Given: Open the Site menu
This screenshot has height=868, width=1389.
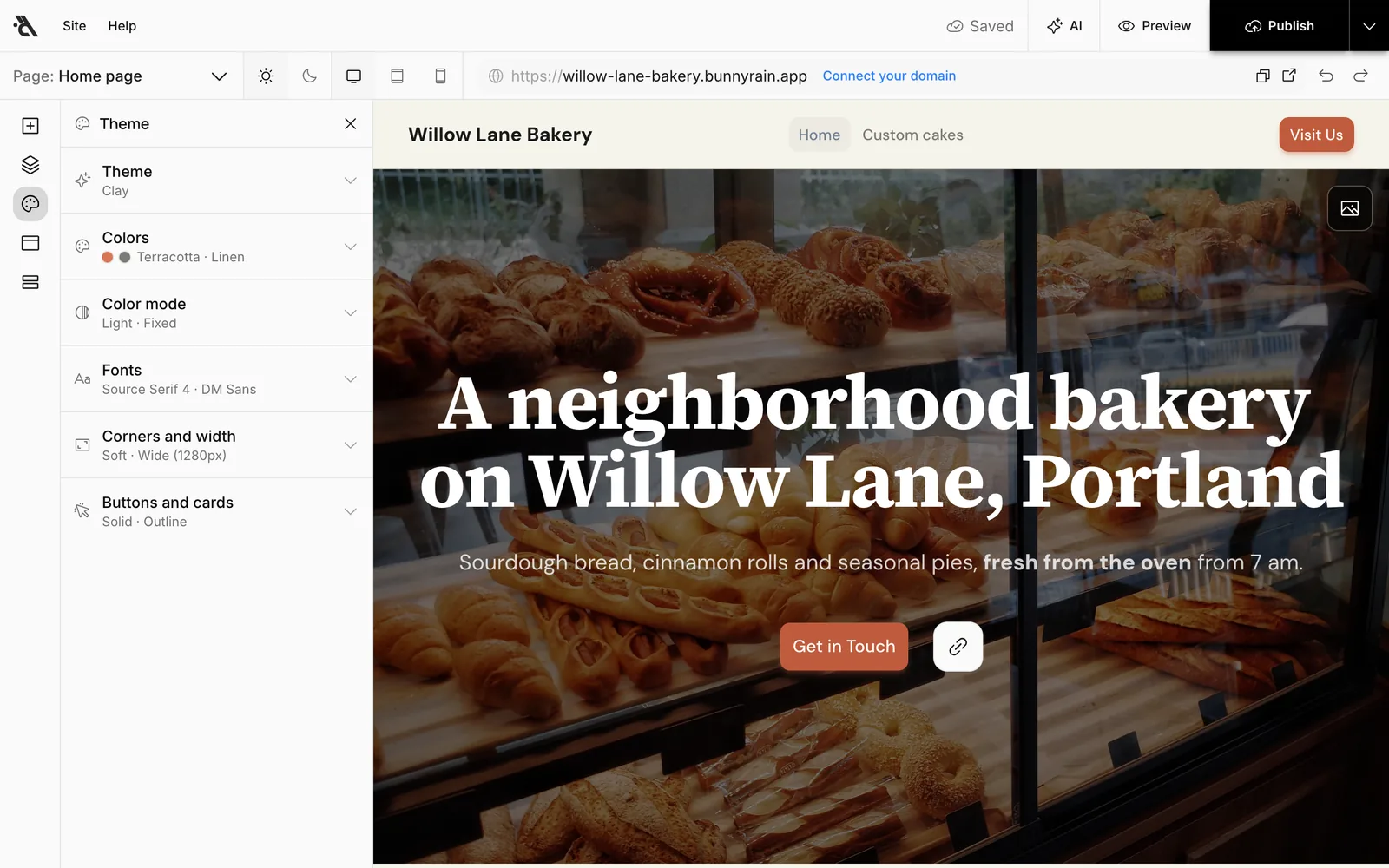Looking at the screenshot, I should (x=75, y=26).
